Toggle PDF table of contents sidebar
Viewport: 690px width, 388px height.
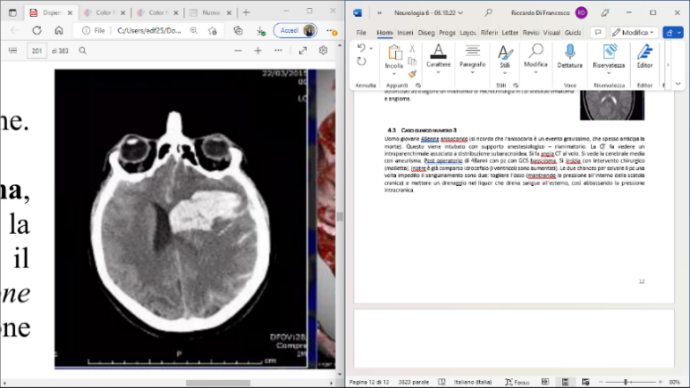[x=13, y=51]
